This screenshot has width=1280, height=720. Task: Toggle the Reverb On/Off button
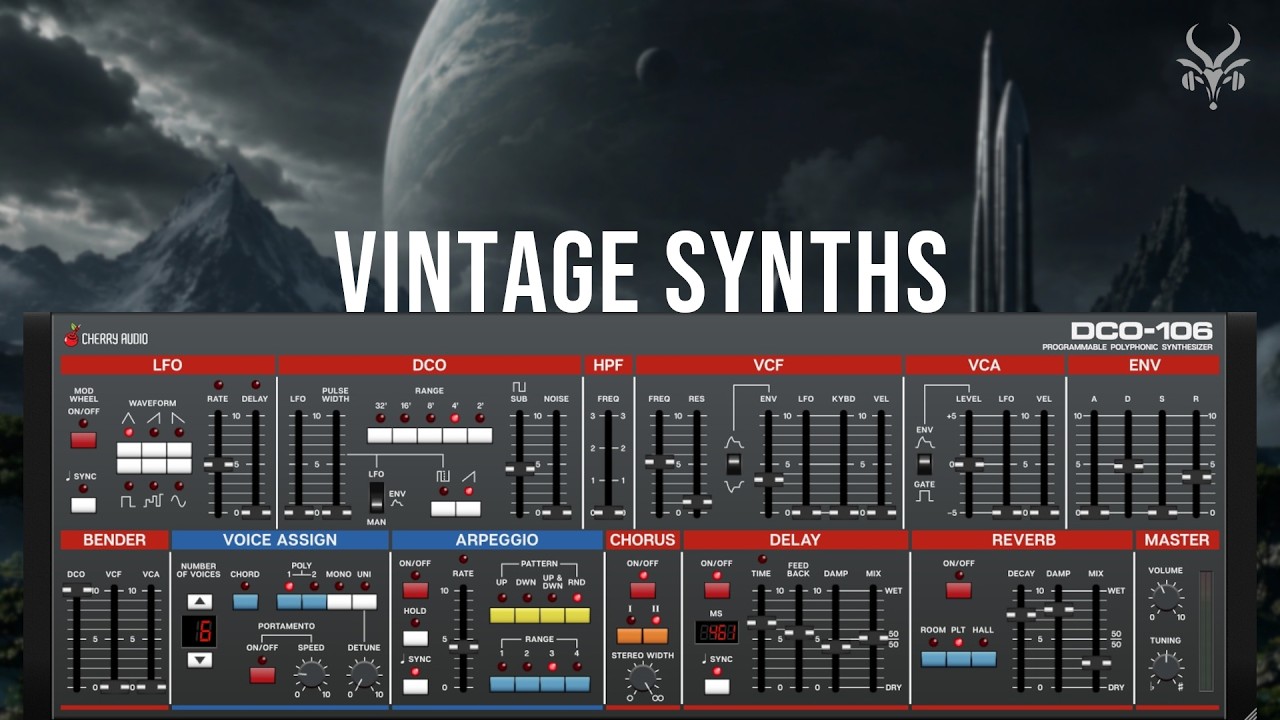958,590
